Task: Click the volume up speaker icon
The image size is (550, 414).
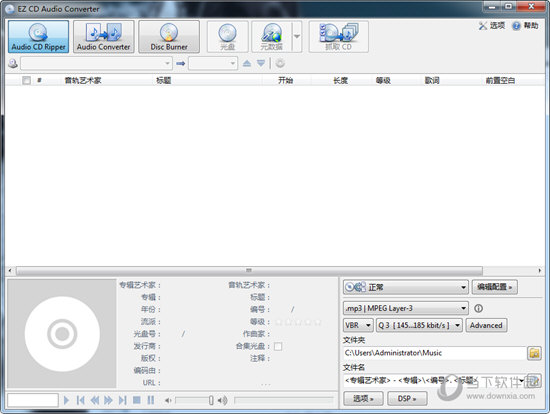Action: tap(222, 400)
